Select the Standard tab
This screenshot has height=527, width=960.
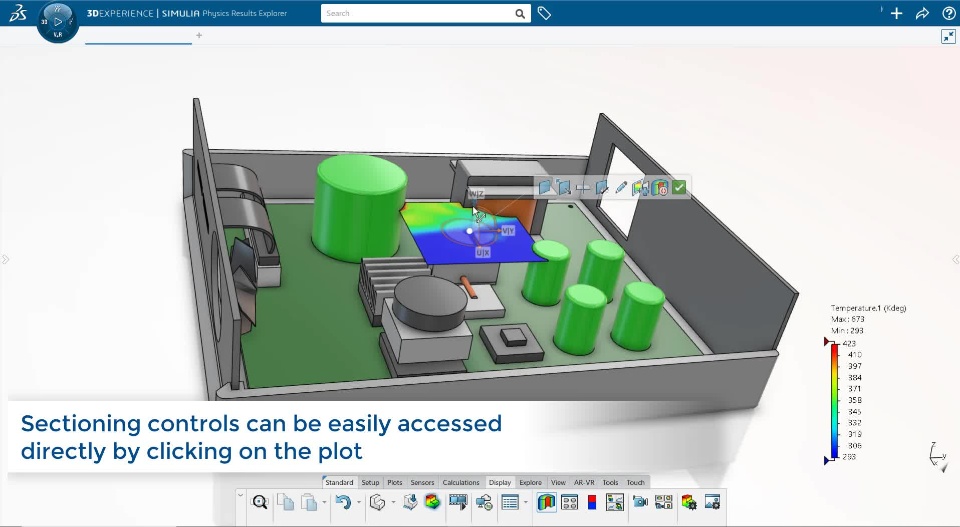pos(339,482)
